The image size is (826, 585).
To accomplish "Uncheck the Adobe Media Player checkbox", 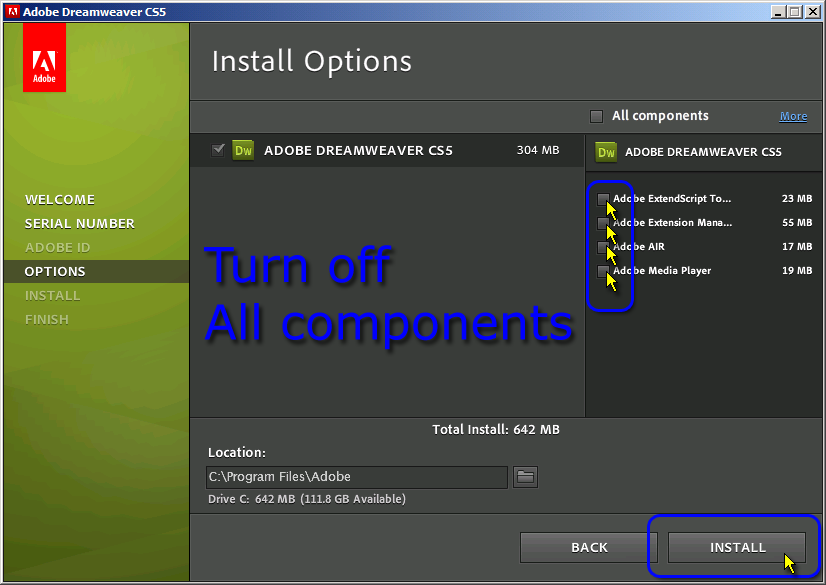I will click(603, 271).
